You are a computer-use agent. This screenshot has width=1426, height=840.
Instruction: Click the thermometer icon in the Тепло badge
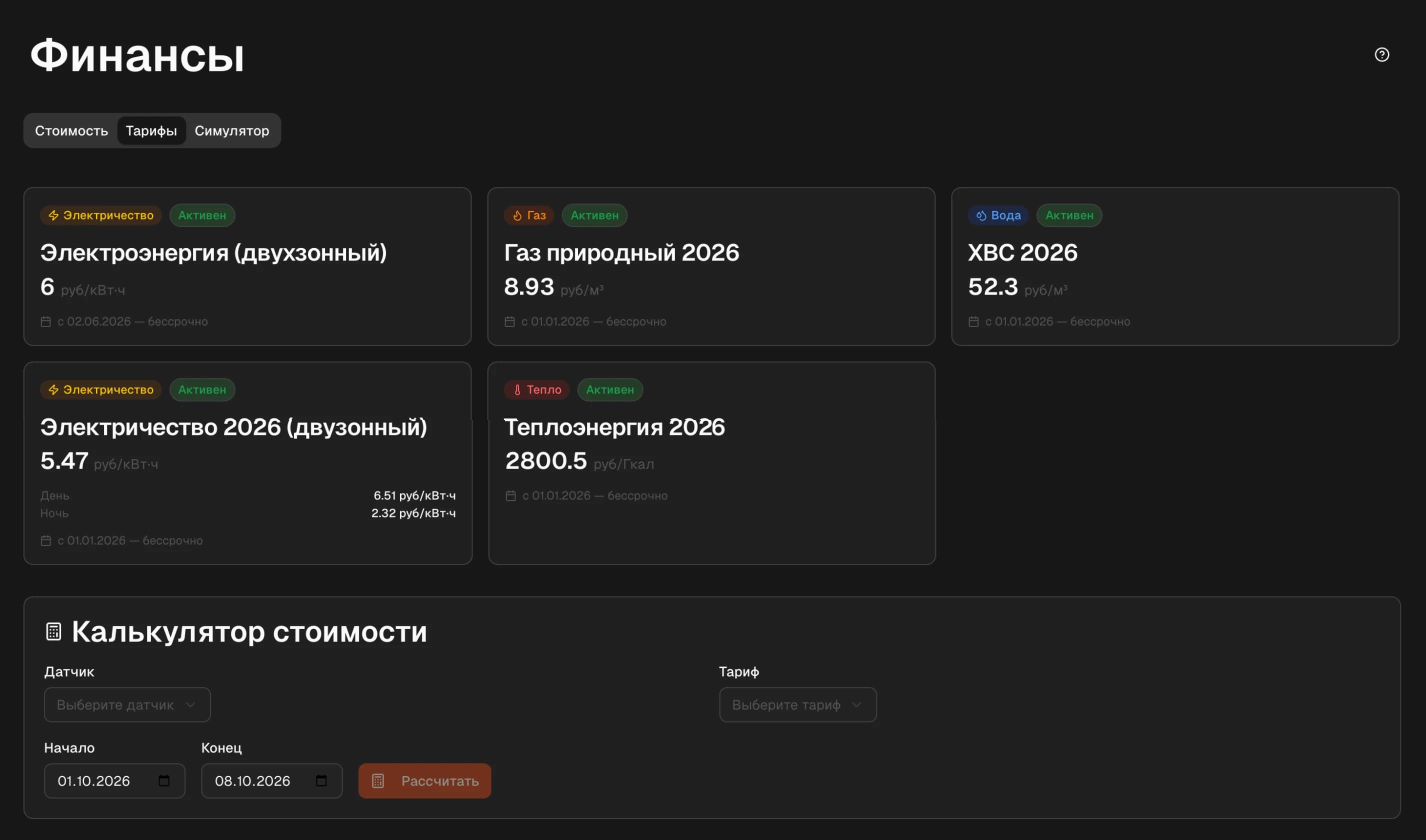point(517,389)
